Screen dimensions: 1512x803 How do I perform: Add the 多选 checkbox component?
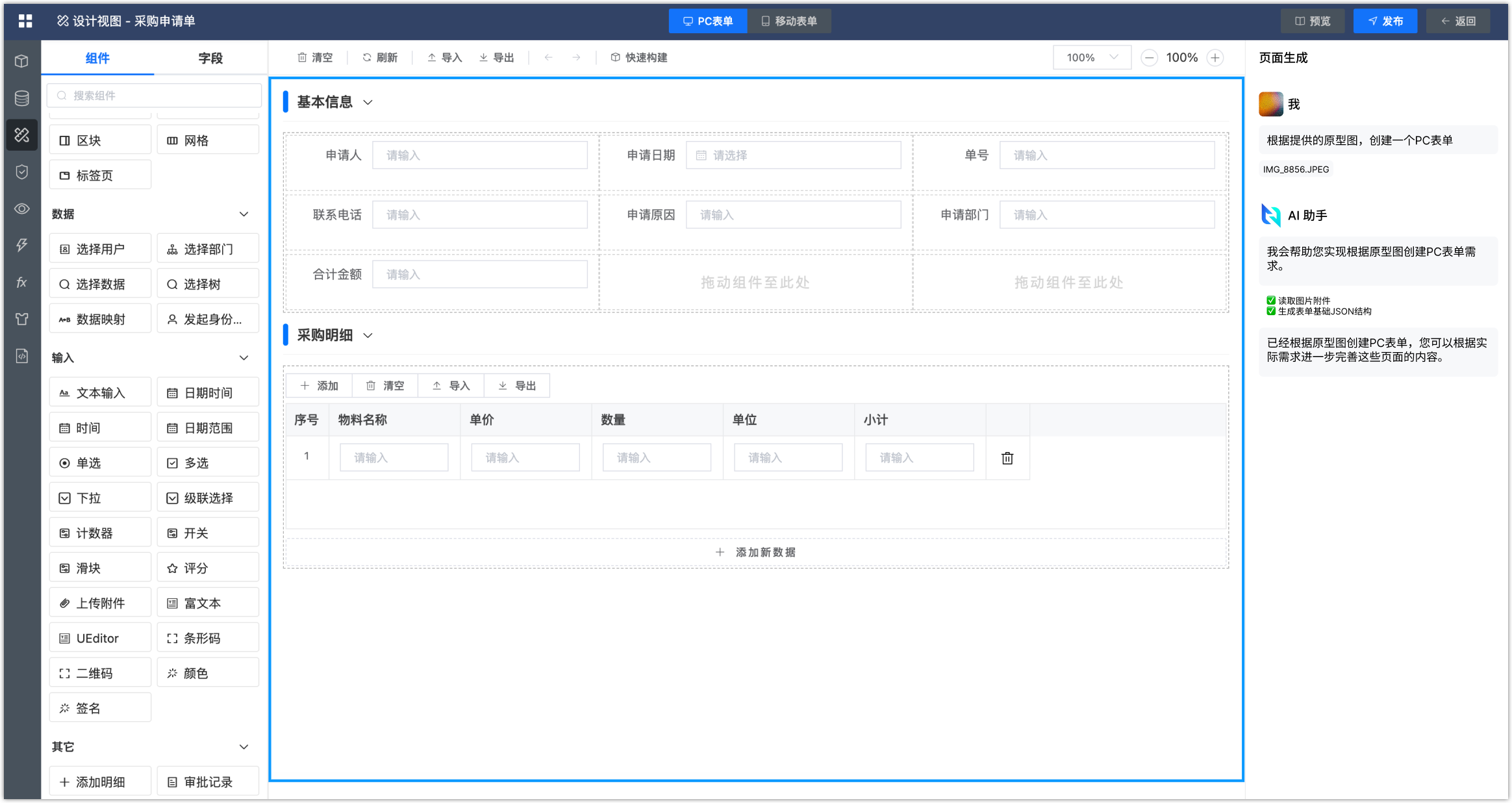pos(208,463)
